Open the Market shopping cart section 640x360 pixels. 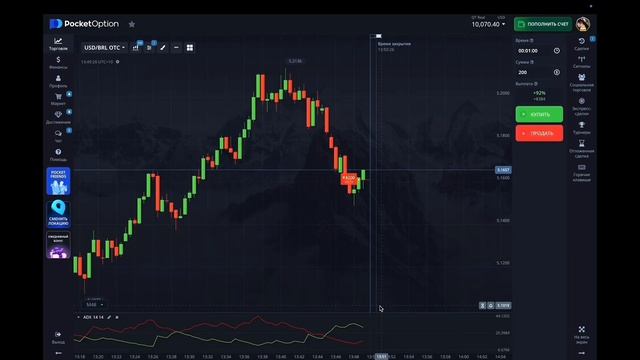coord(58,99)
